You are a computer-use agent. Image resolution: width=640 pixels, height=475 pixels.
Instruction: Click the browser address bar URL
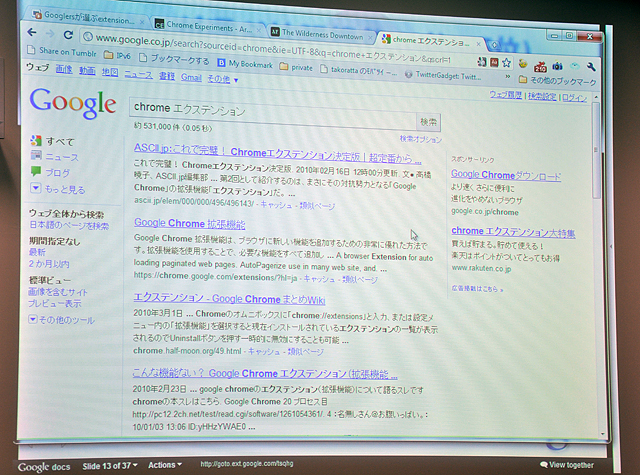273,50
